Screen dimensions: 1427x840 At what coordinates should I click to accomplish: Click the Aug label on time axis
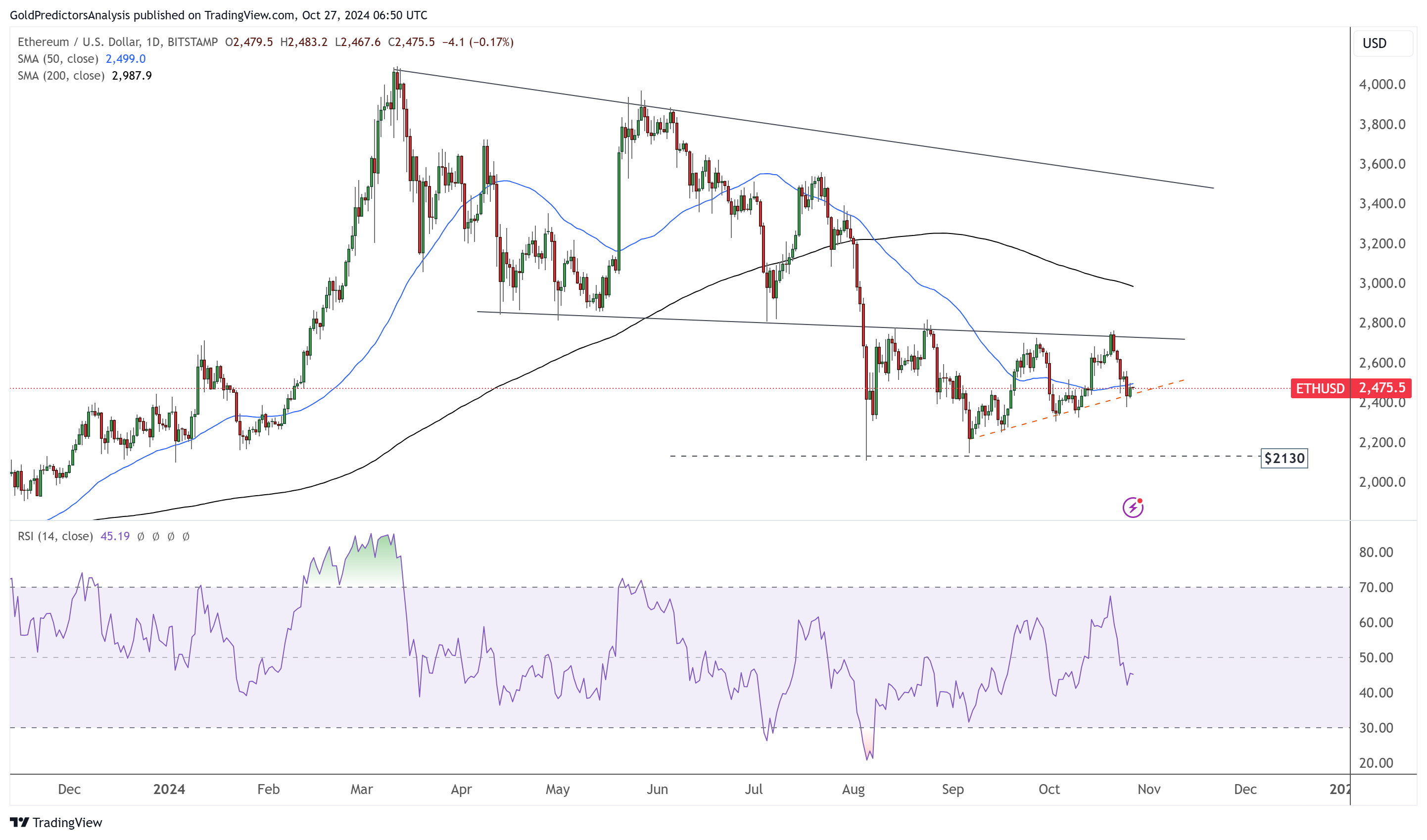pyautogui.click(x=853, y=789)
